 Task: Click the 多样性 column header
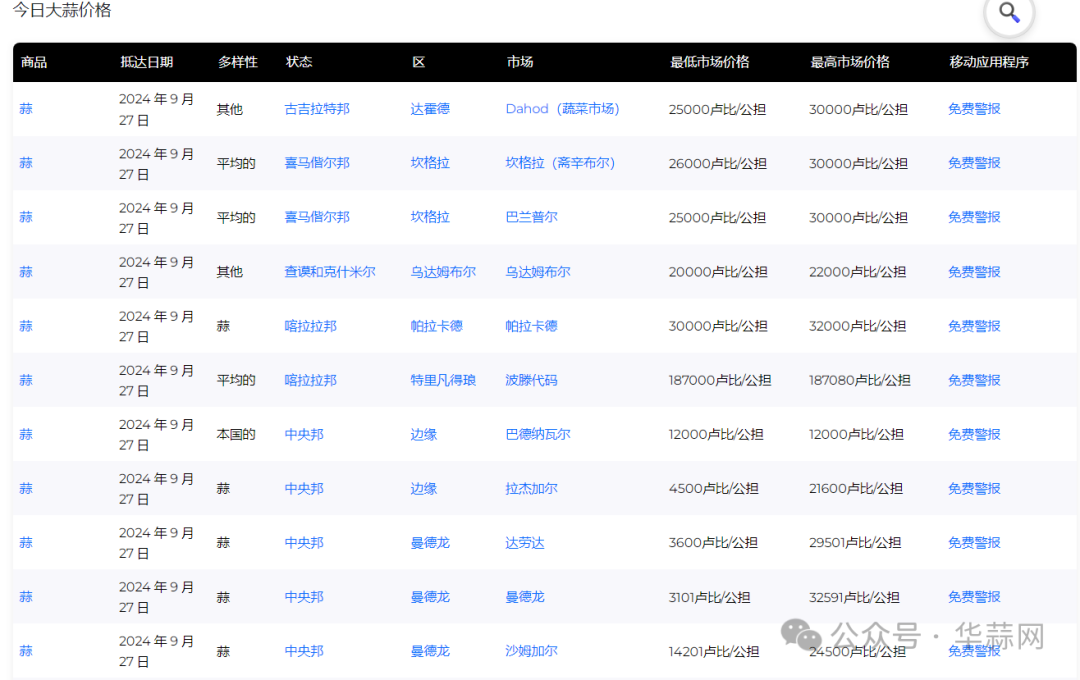point(238,62)
